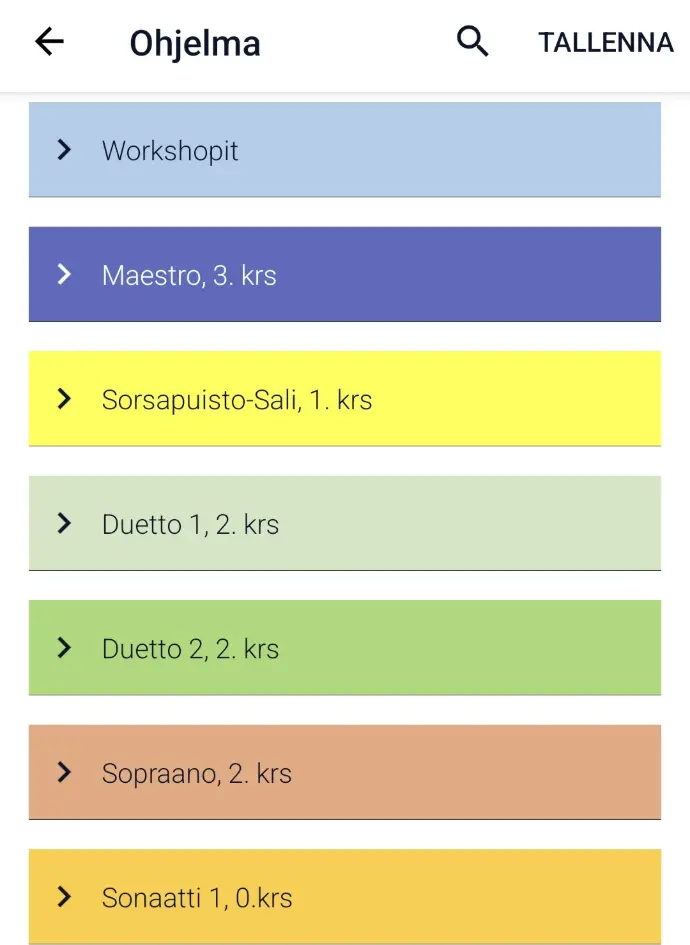Go back using the arrow icon
This screenshot has width=690, height=945.
pyautogui.click(x=49, y=42)
